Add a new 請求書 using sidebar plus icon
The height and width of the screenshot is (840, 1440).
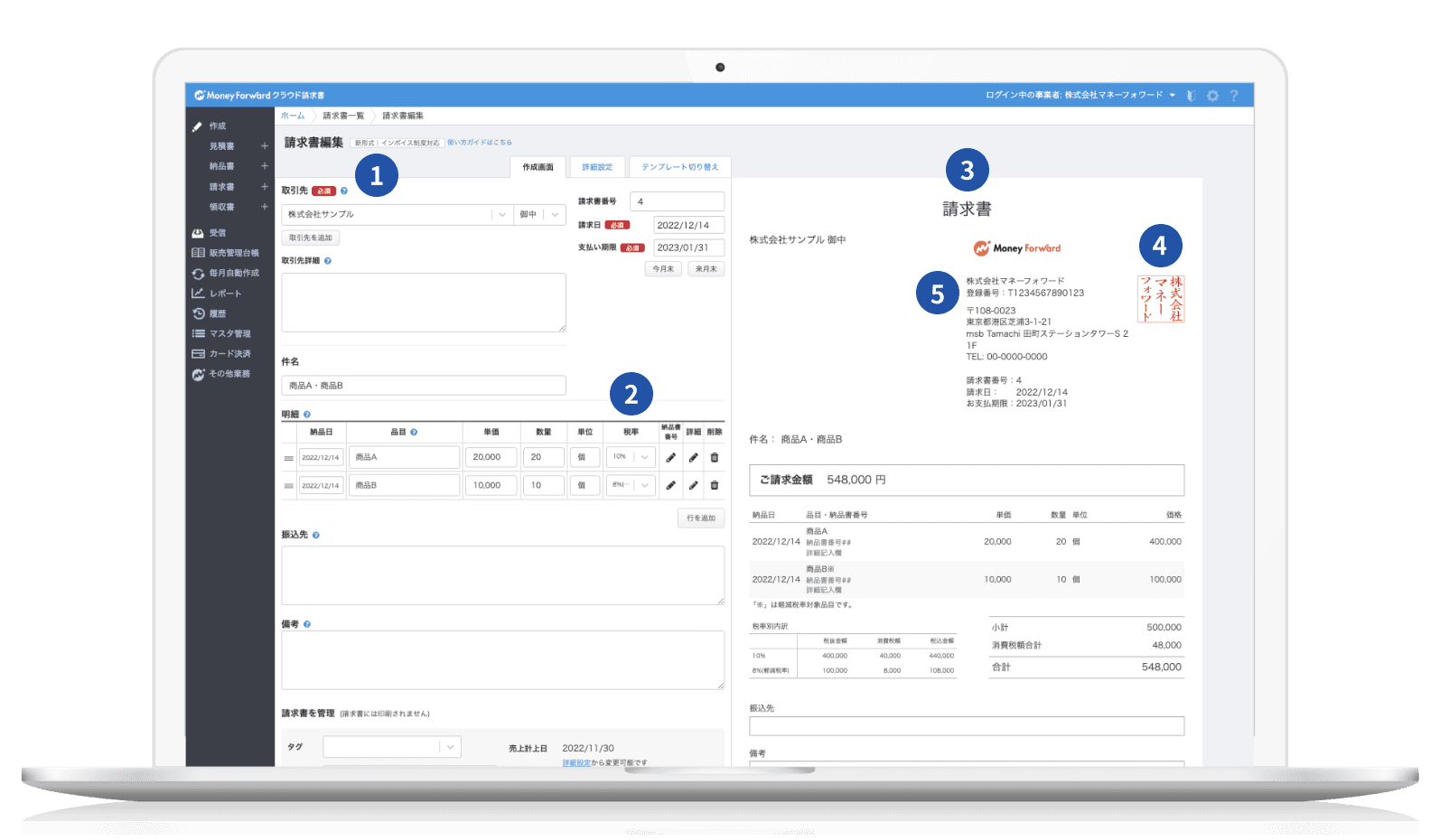click(x=265, y=187)
